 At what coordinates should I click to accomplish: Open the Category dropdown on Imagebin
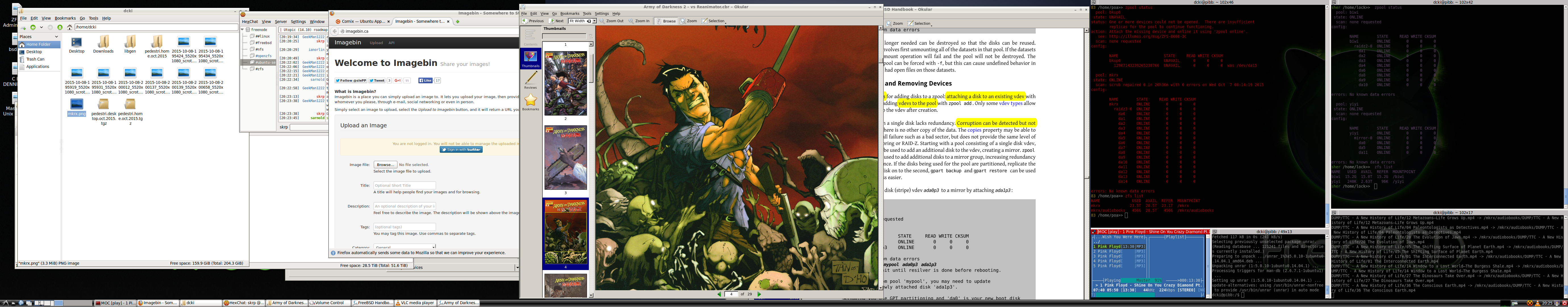pos(405,247)
